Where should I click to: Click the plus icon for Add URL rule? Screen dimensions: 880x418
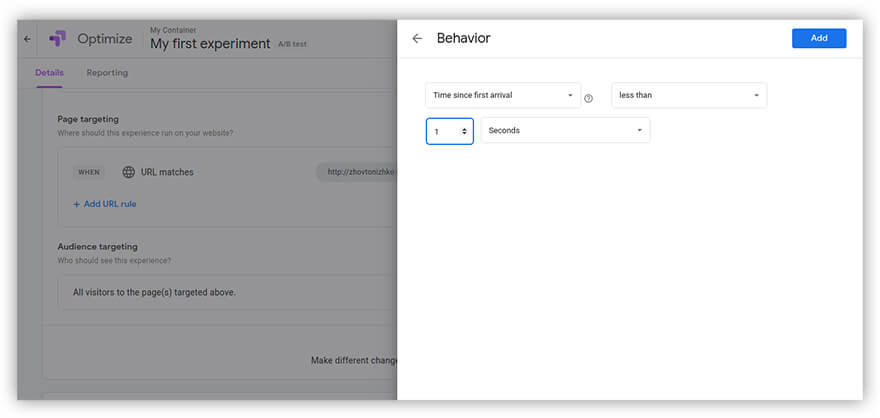[77, 204]
